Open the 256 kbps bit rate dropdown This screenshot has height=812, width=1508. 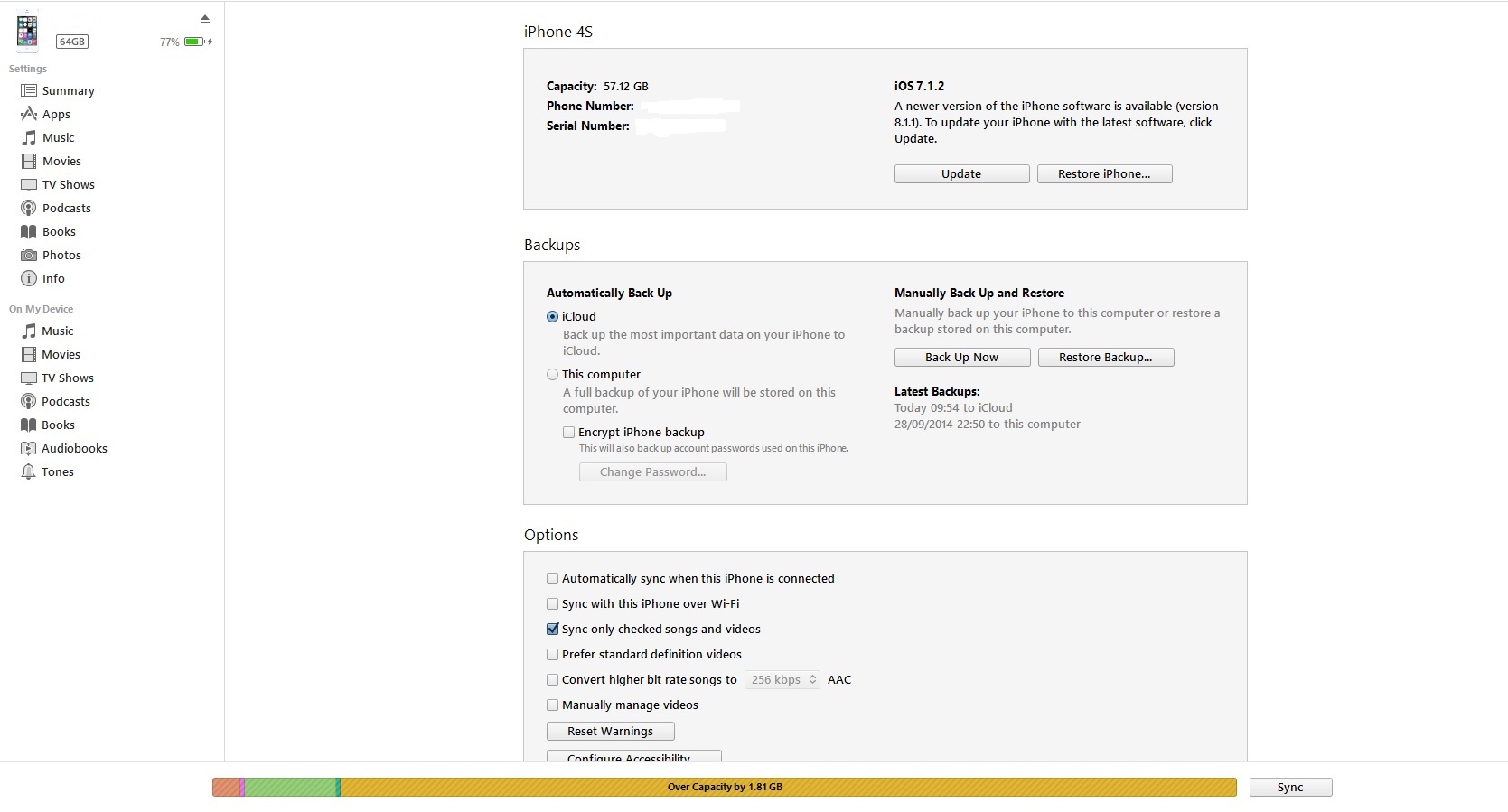(782, 680)
